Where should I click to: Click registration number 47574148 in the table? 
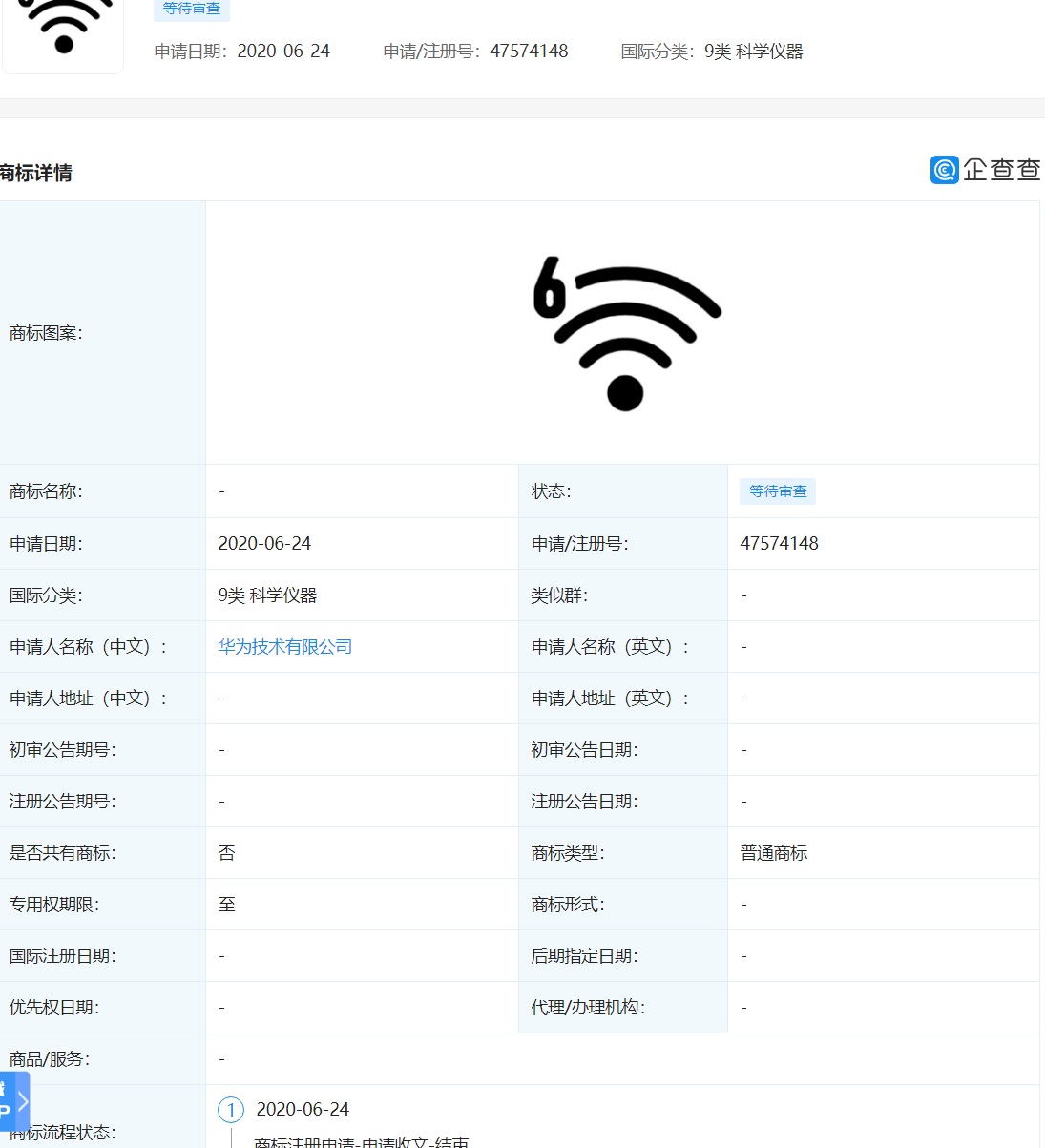pyautogui.click(x=779, y=544)
